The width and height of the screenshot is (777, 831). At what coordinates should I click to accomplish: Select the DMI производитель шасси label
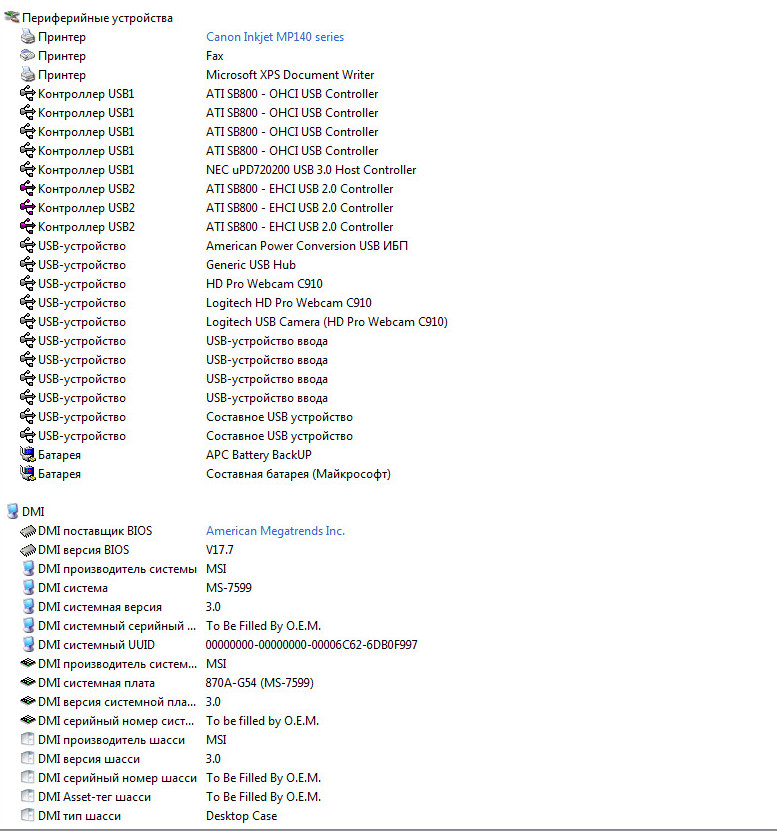click(111, 740)
